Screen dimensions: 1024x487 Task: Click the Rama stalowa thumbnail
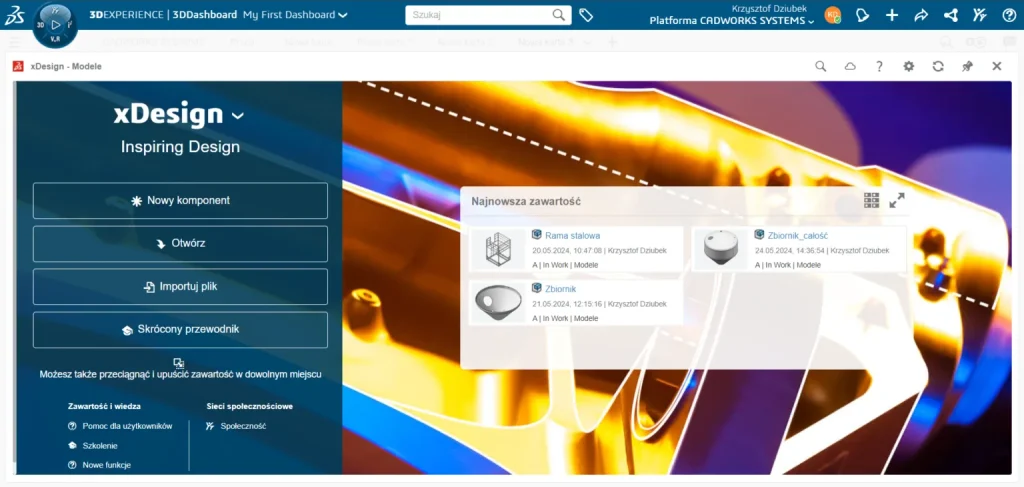tap(498, 249)
